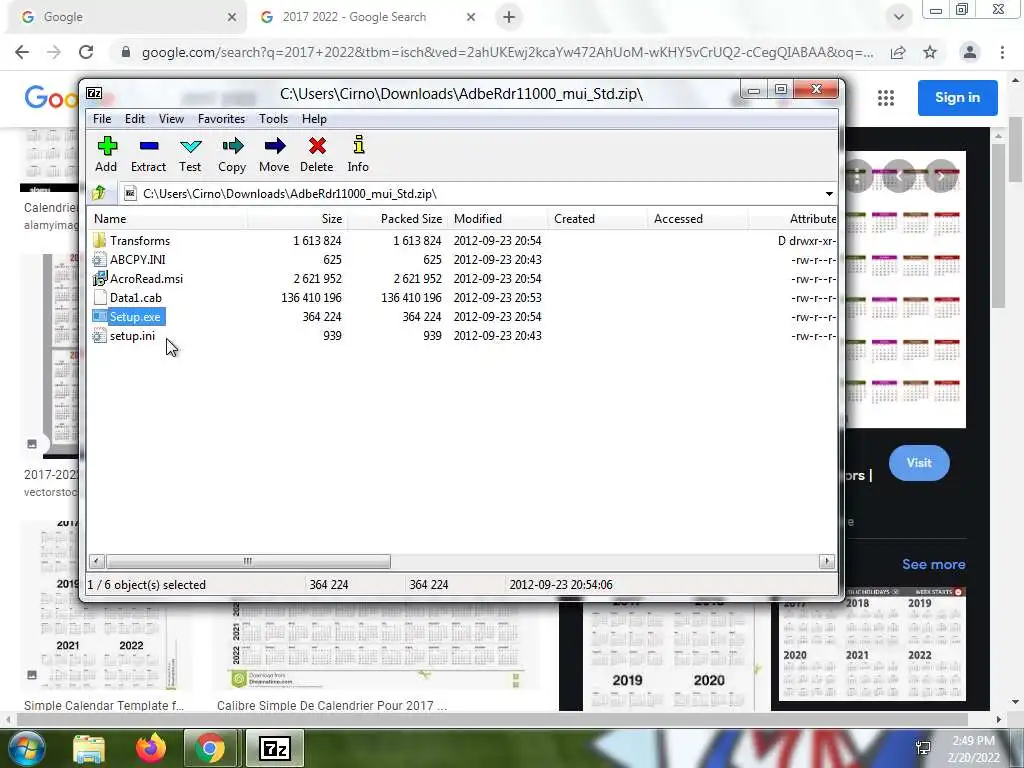The width and height of the screenshot is (1024, 768).
Task: Open Calibre Simple De Calendrier result
Action: 332,705
